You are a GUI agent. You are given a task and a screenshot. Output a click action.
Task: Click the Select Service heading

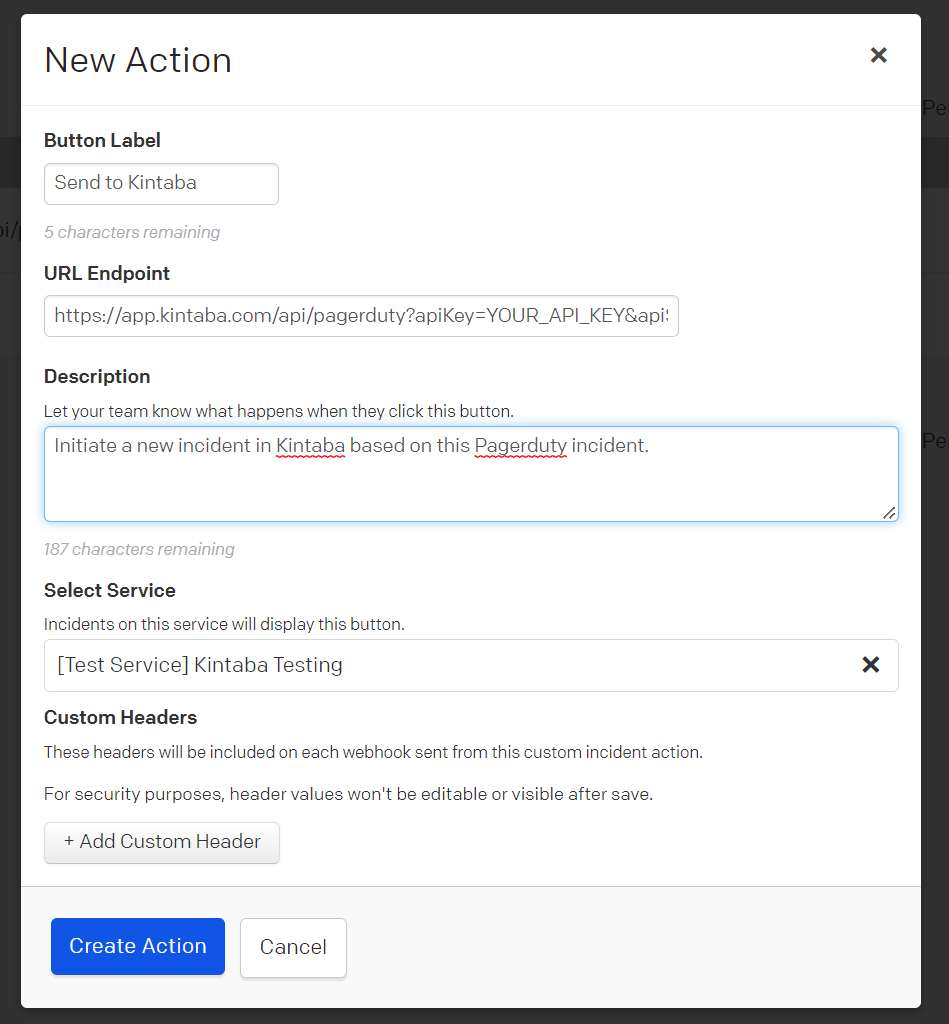110,590
